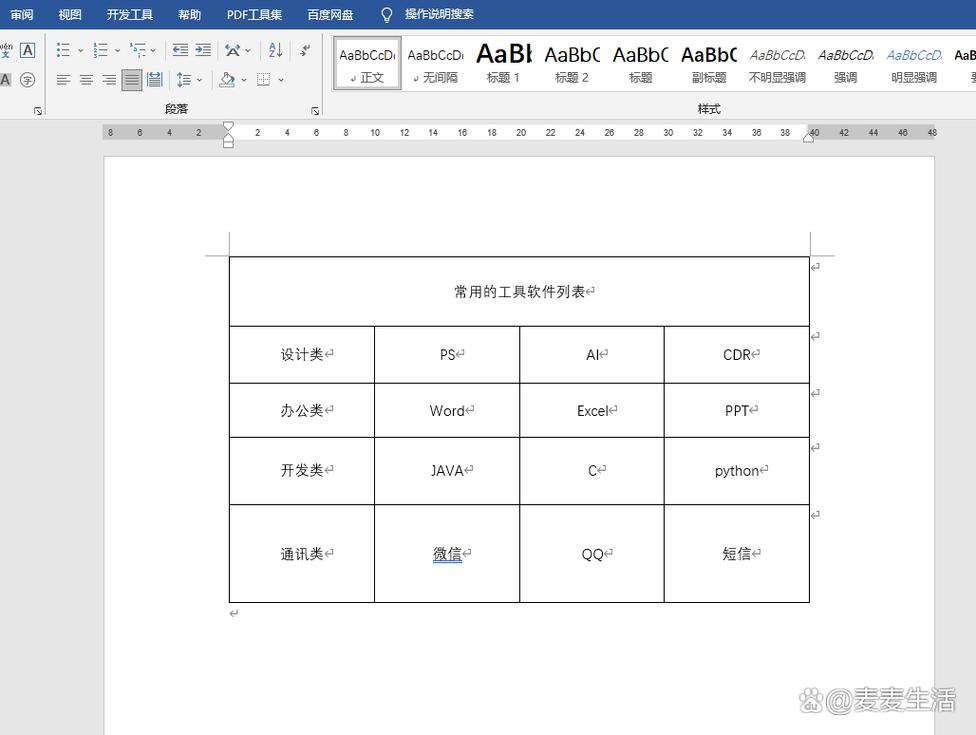Viewport: 976px width, 735px height.
Task: Increase paragraph indent
Action: [203, 50]
